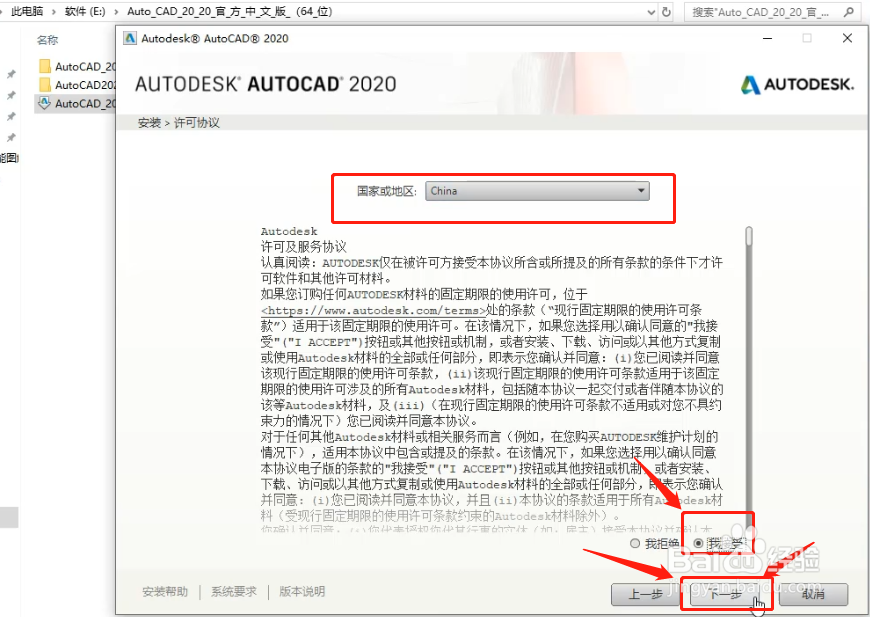Open the country or region China dropdown
This screenshot has height=617, width=870.
tap(537, 191)
